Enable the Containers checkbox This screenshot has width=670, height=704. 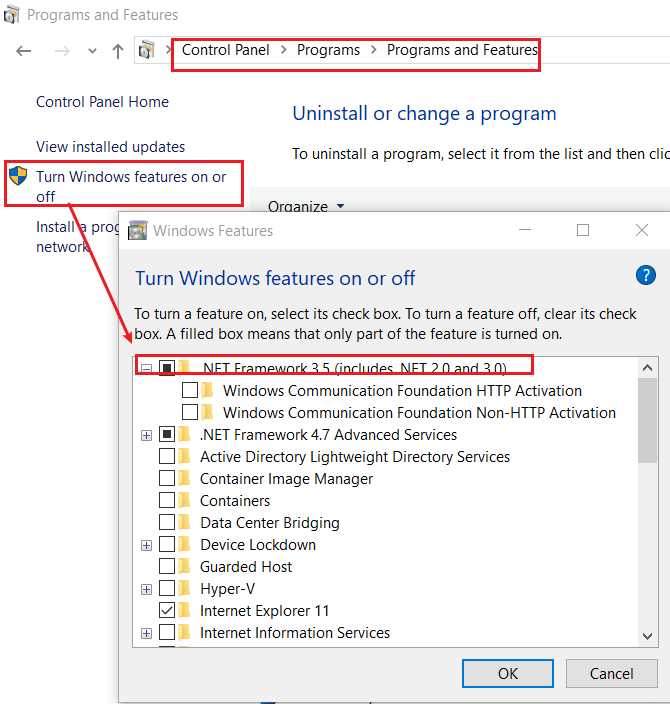point(167,500)
